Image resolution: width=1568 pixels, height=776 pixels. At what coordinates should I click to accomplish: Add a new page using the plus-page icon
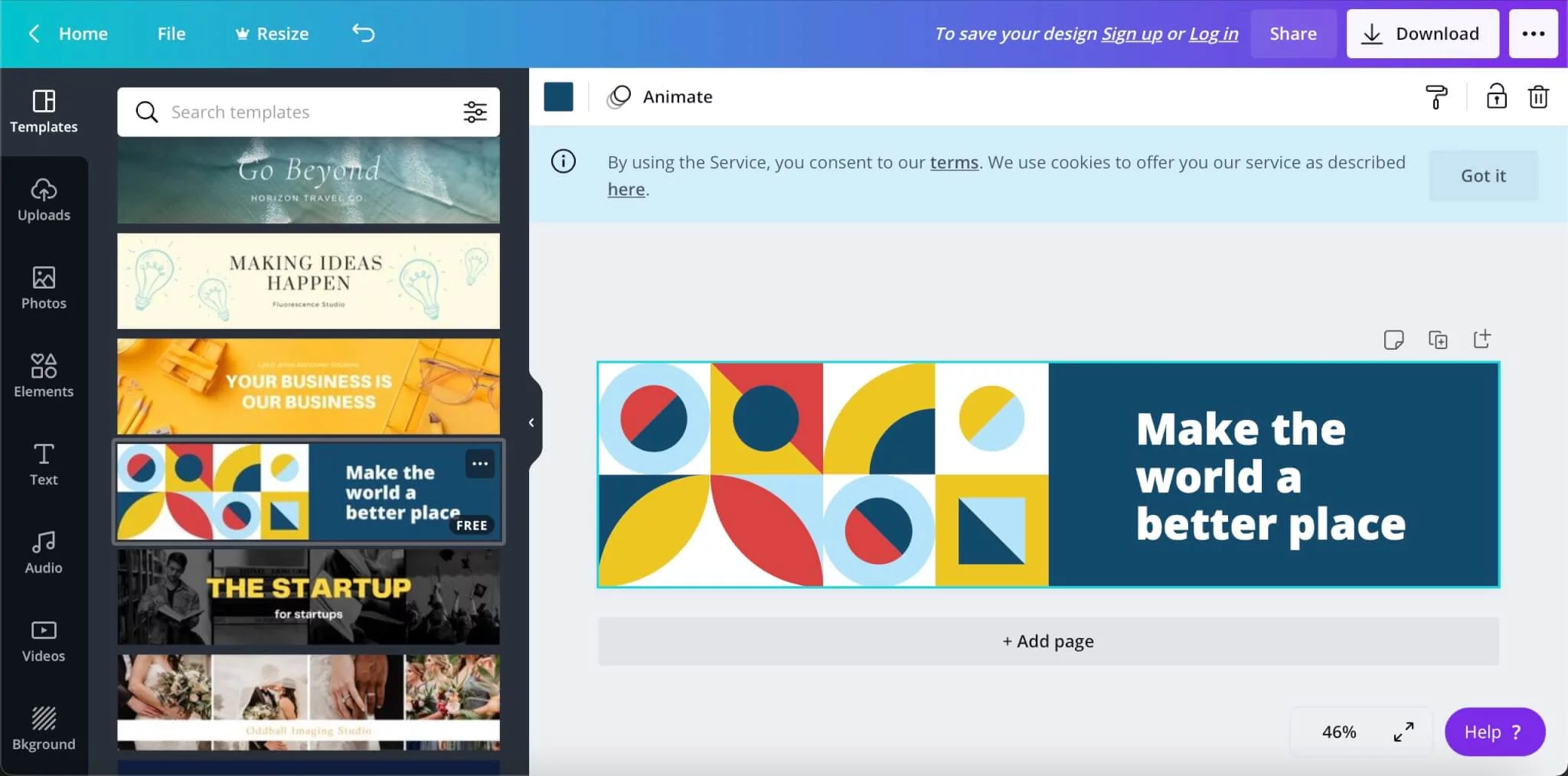click(1482, 339)
